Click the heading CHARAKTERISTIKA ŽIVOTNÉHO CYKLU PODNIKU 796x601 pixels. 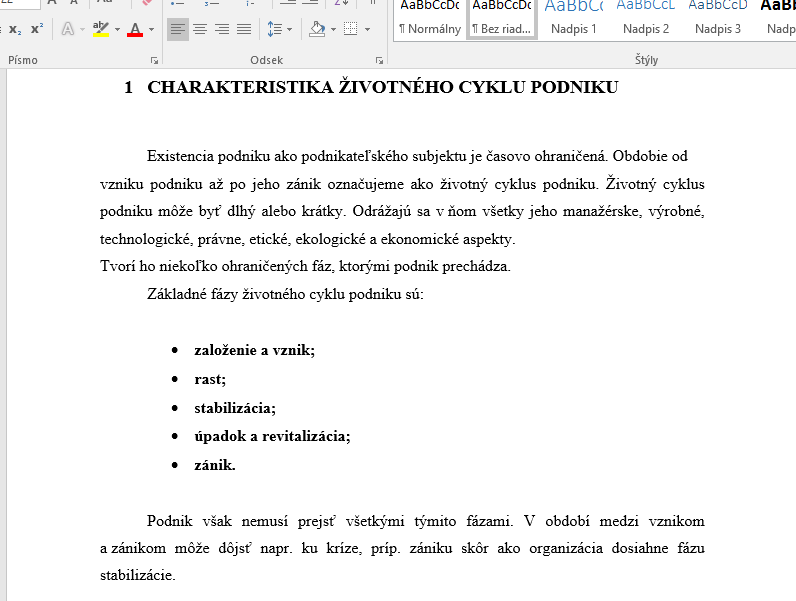pos(382,88)
